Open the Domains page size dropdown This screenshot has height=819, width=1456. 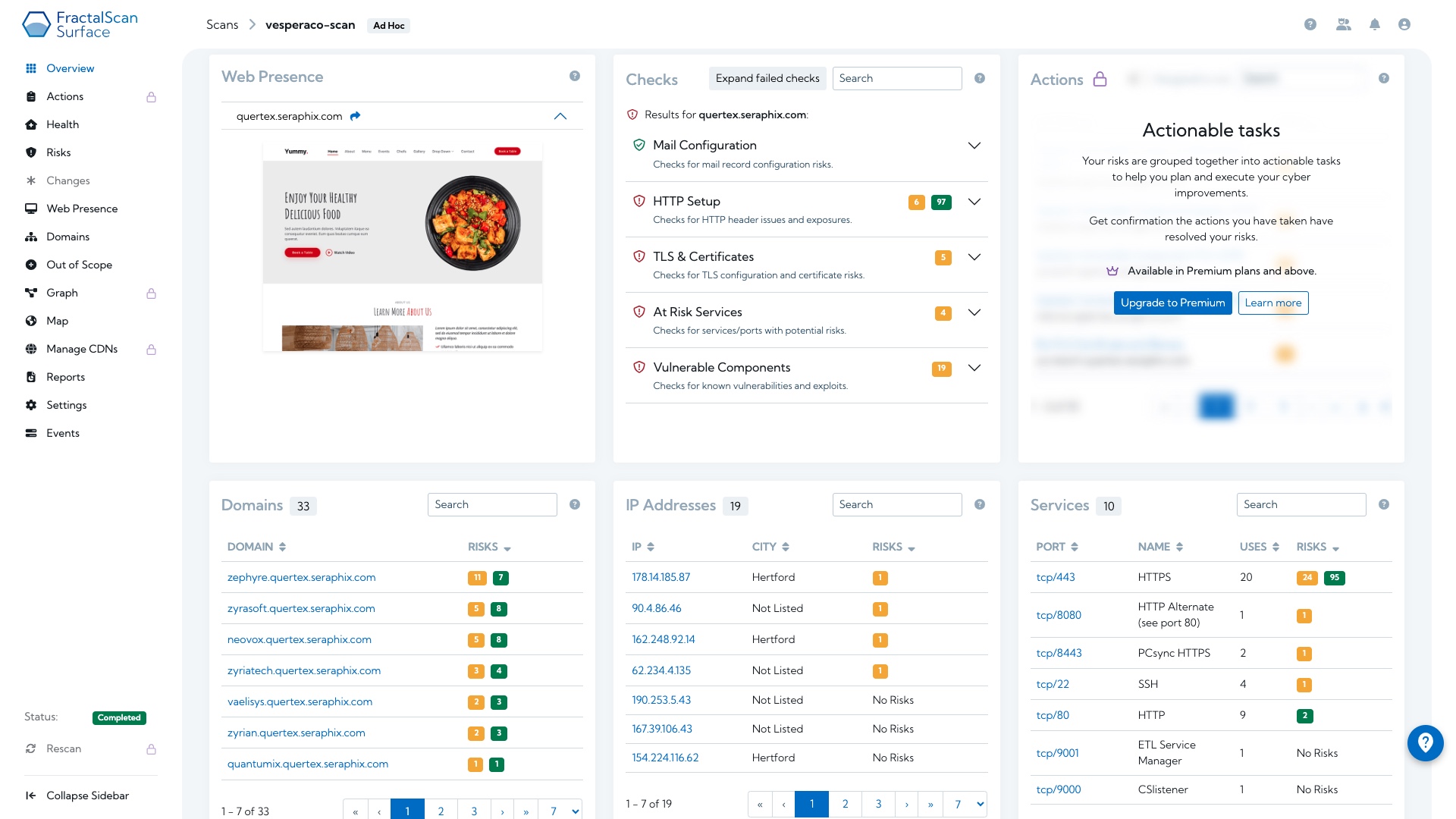coord(560,811)
